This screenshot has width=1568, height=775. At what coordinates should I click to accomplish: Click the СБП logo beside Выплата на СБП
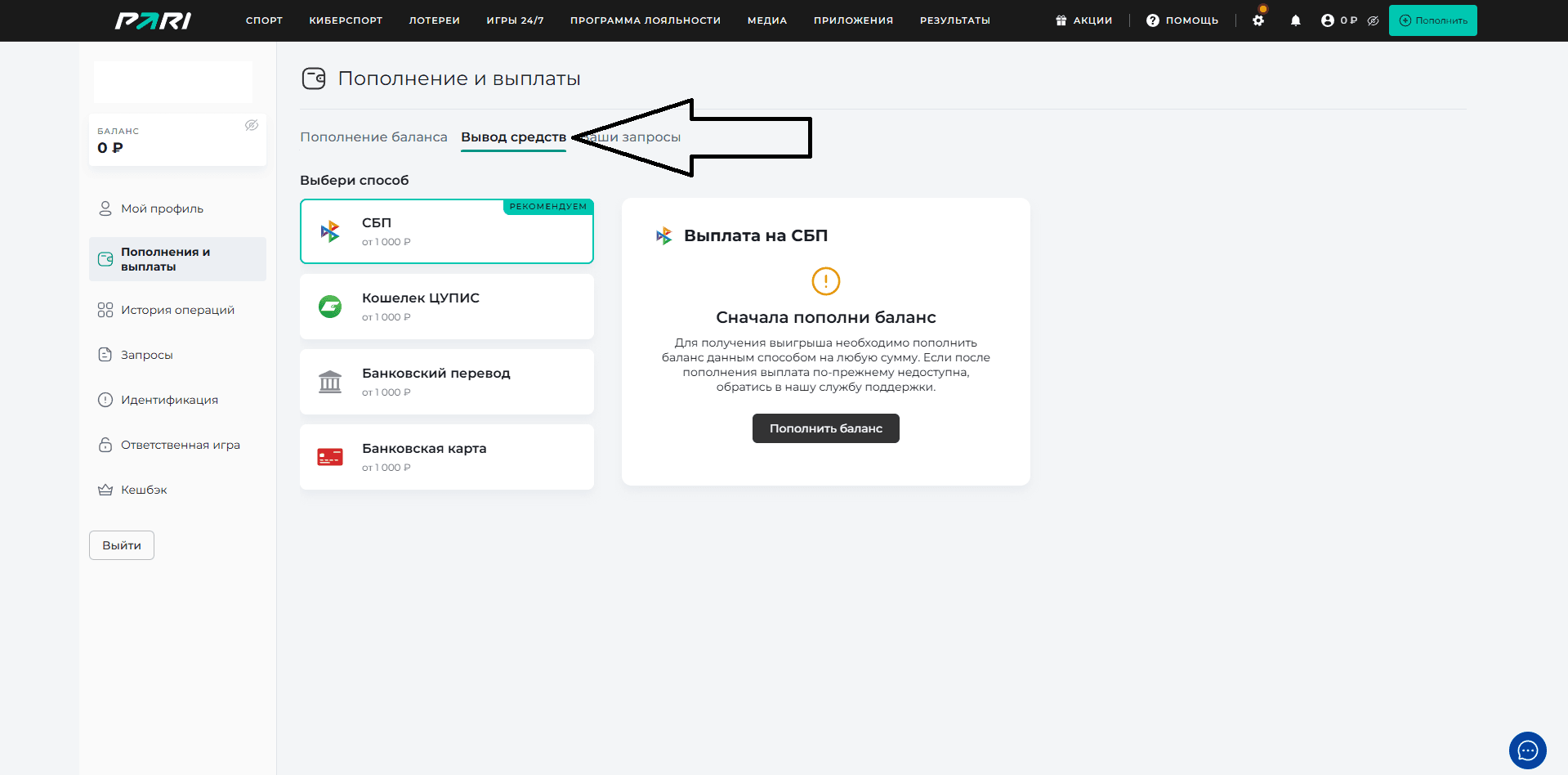tap(664, 236)
